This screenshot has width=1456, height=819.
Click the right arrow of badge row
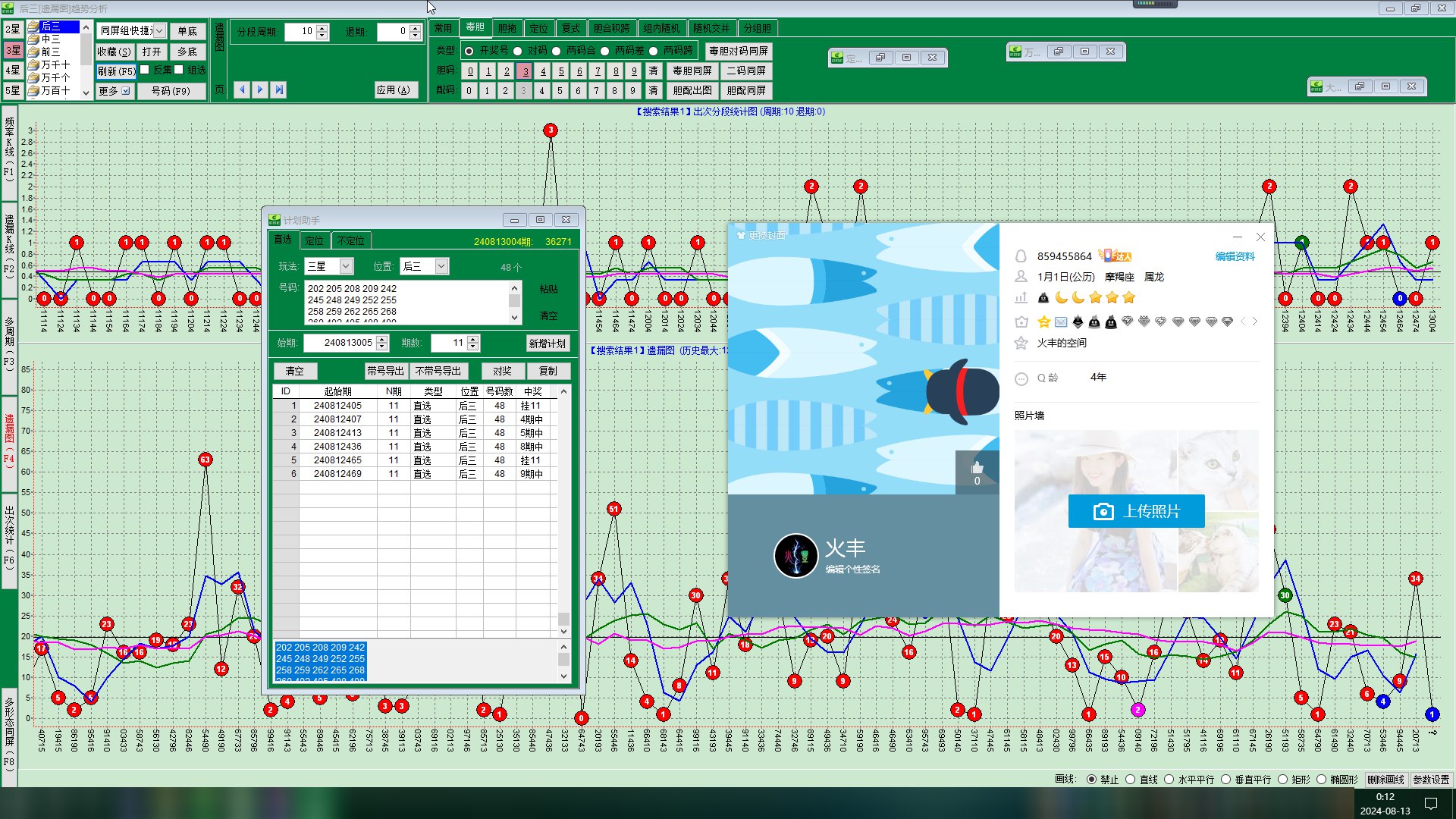pos(1255,322)
